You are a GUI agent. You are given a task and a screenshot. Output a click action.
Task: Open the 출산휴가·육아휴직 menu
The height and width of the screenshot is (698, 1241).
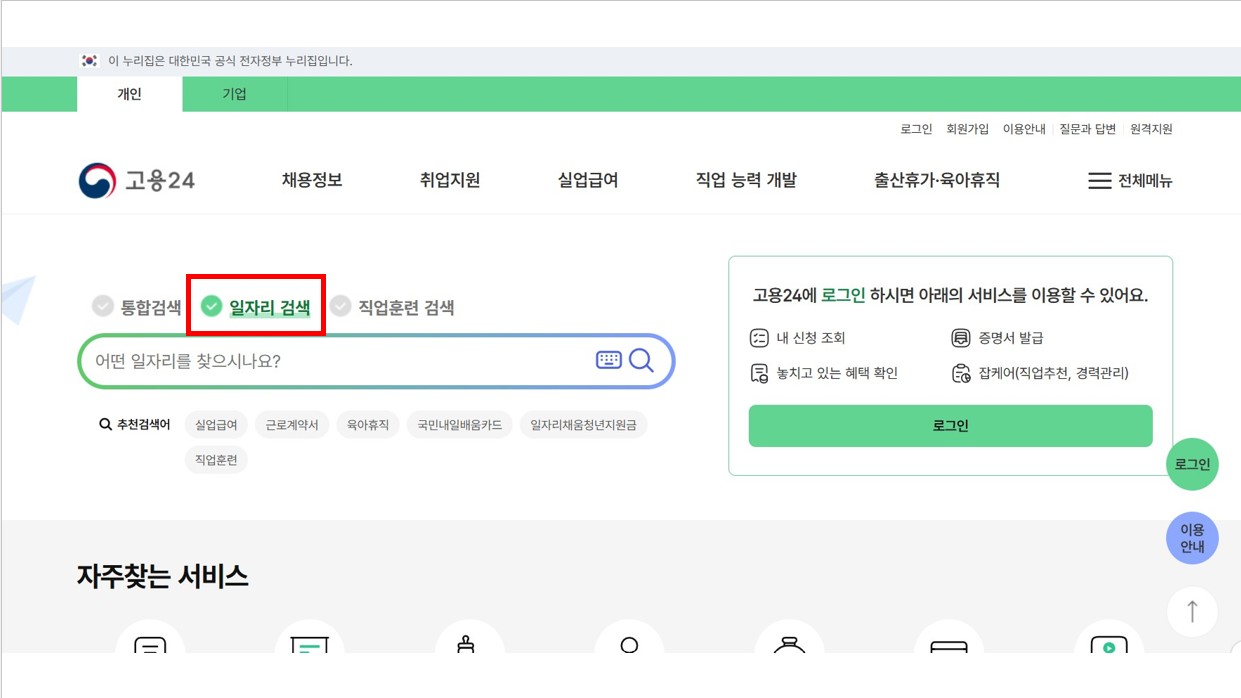pyautogui.click(x=937, y=180)
